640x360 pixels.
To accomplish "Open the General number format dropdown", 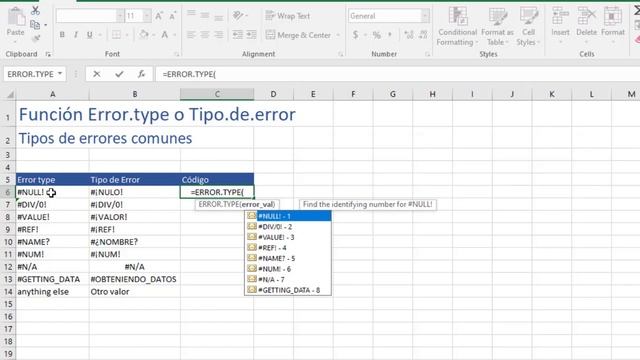I will pyautogui.click(x=425, y=16).
